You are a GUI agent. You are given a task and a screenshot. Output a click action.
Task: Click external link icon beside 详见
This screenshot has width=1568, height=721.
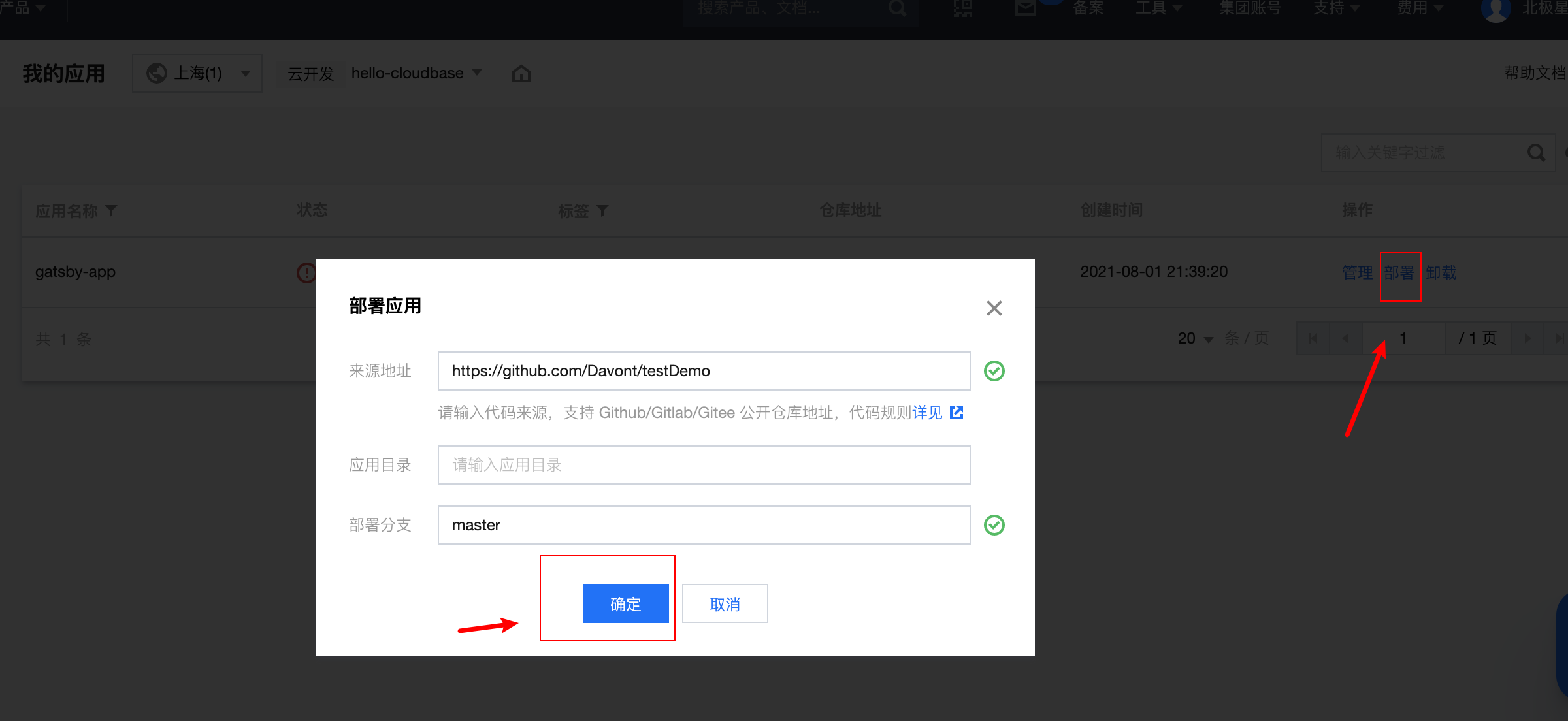point(956,413)
